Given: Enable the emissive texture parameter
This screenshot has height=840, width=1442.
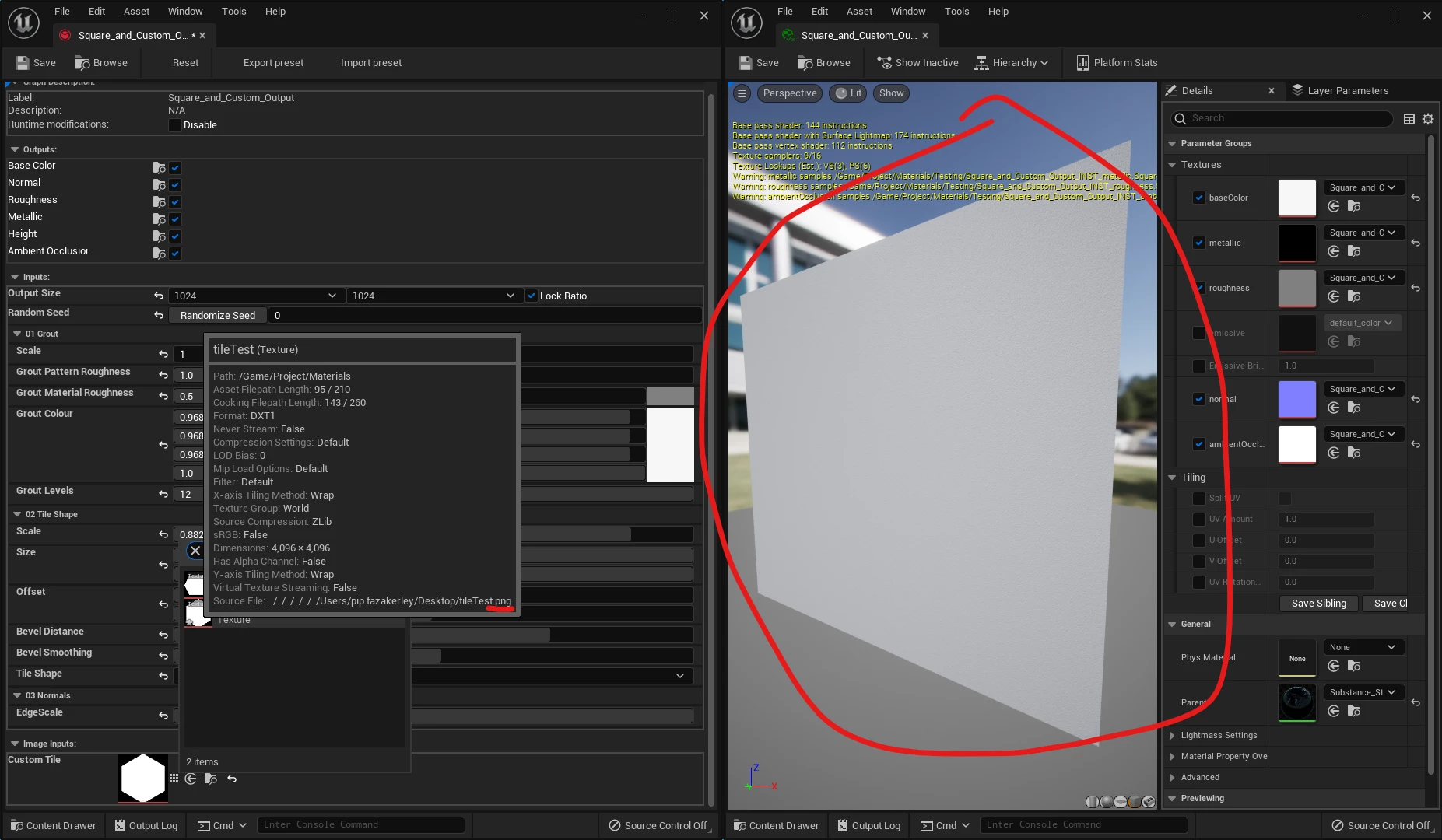Looking at the screenshot, I should [x=1199, y=333].
